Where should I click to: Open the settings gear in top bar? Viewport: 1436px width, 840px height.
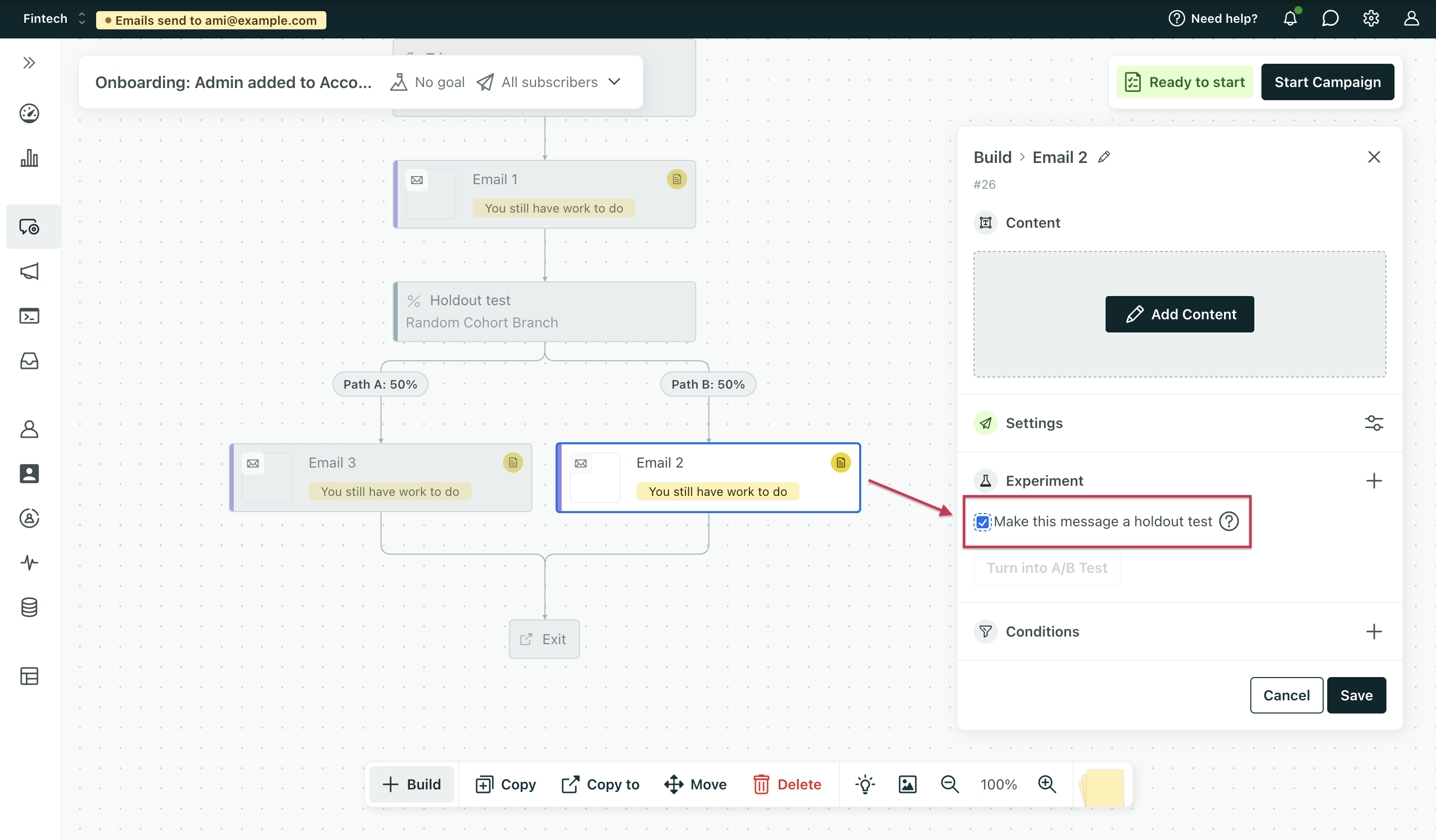[x=1371, y=18]
